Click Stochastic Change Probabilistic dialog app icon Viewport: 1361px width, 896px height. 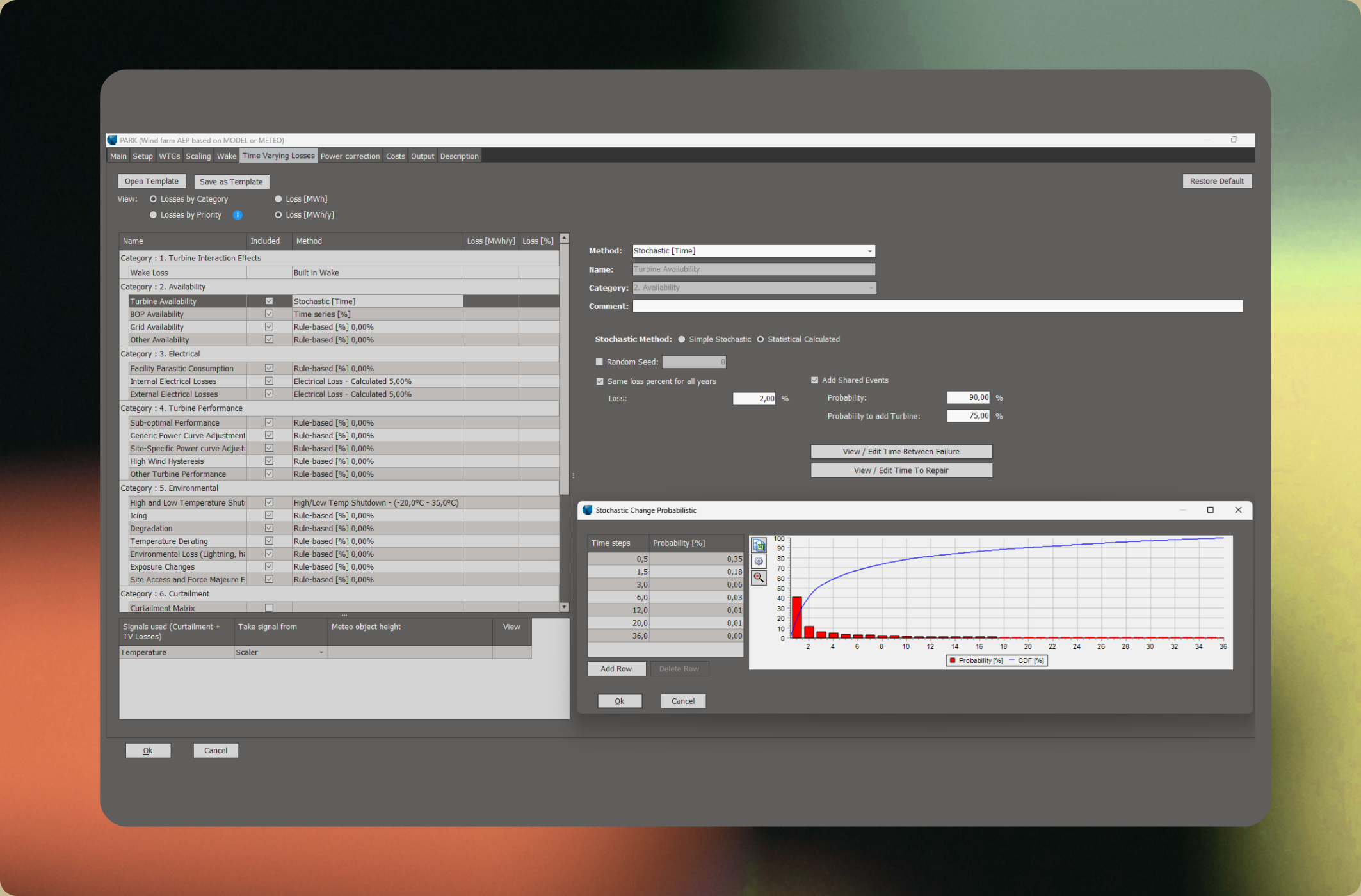pos(588,510)
